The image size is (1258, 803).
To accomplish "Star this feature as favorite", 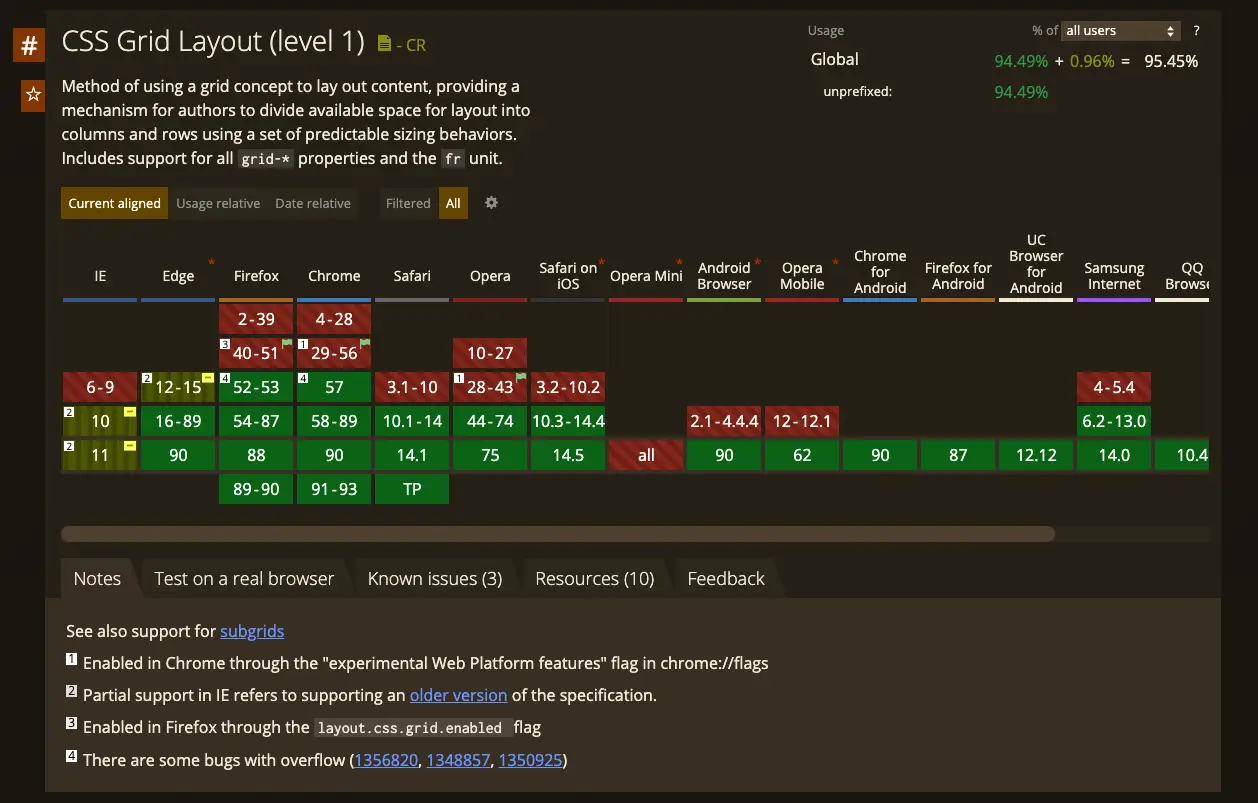I will pyautogui.click(x=33, y=95).
